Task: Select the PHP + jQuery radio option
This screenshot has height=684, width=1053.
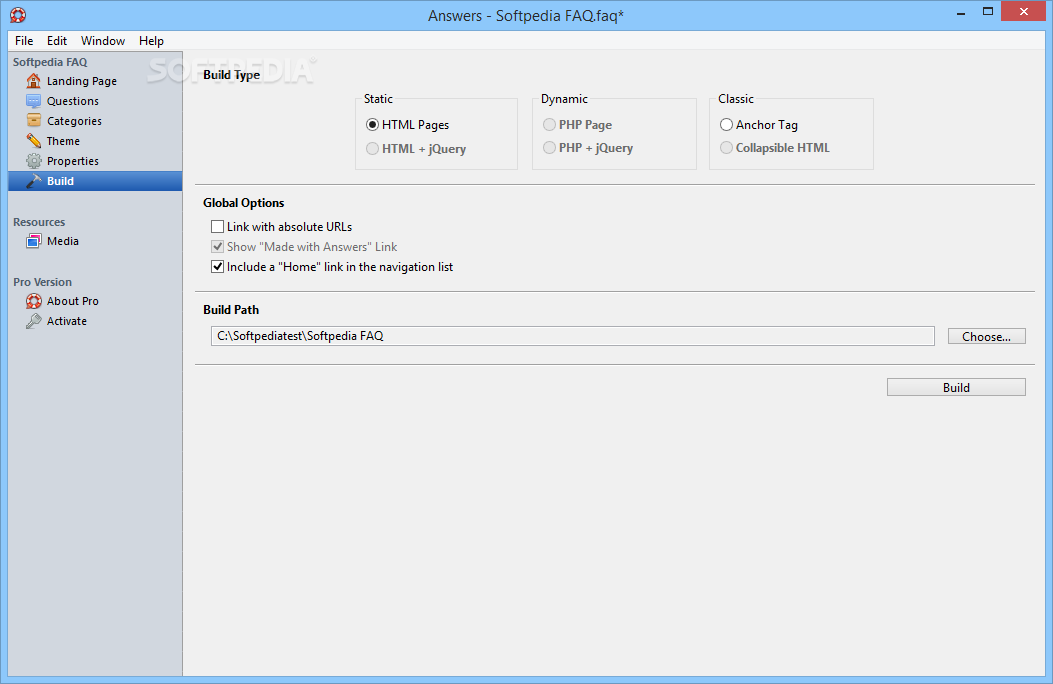Action: click(x=549, y=148)
